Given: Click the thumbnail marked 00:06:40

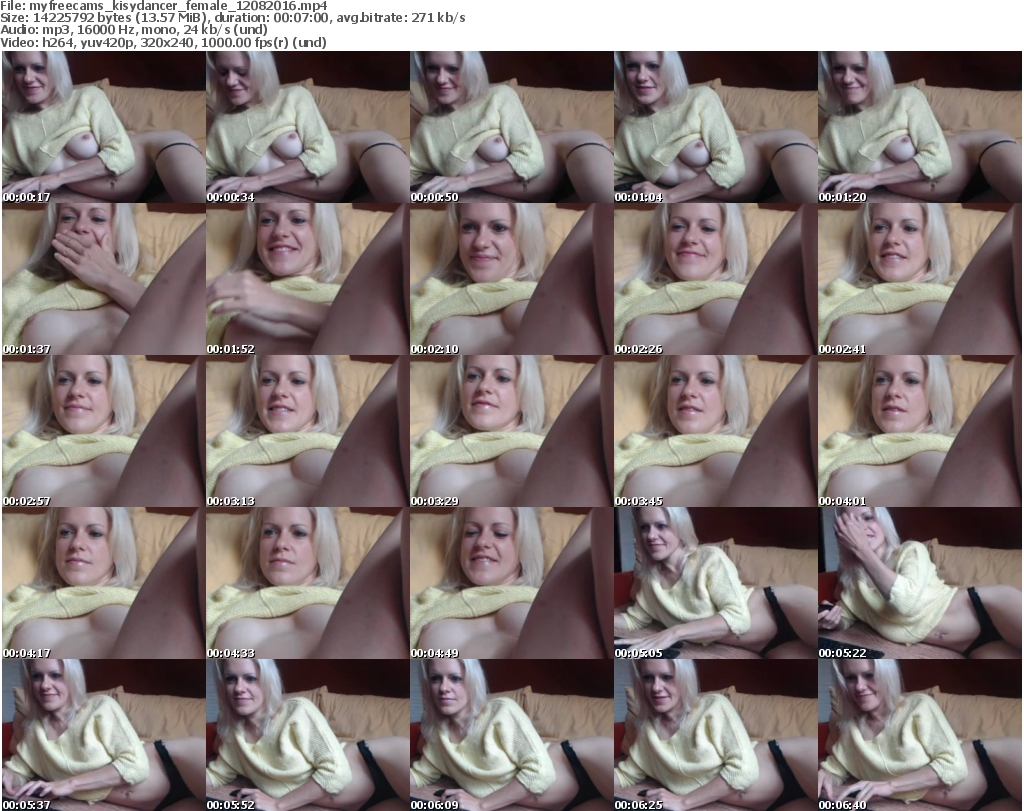Looking at the screenshot, I should pos(919,735).
